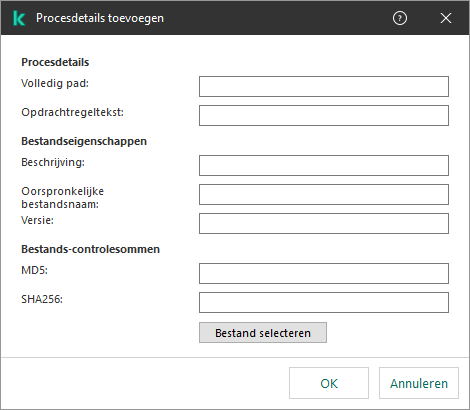Close the Procesdetails toevoegen dialog
Viewport: 470px width, 410px height.
point(446,18)
